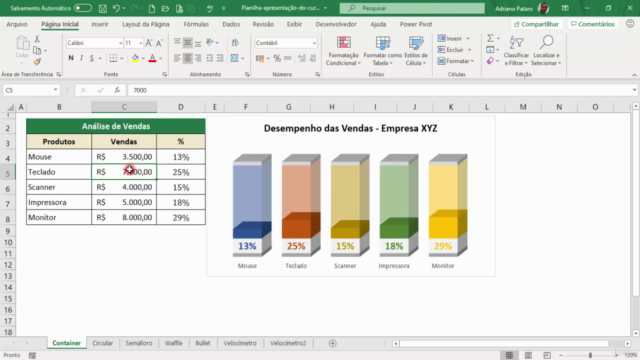Open Classificar e Filtrar menu
The image size is (640, 360).
coord(516,51)
